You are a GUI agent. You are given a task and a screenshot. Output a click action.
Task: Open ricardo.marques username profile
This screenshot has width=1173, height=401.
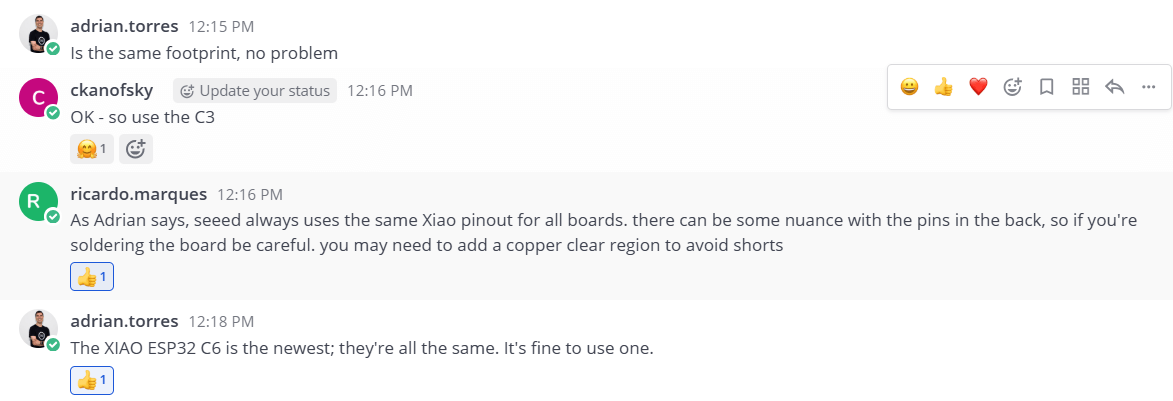pos(139,194)
